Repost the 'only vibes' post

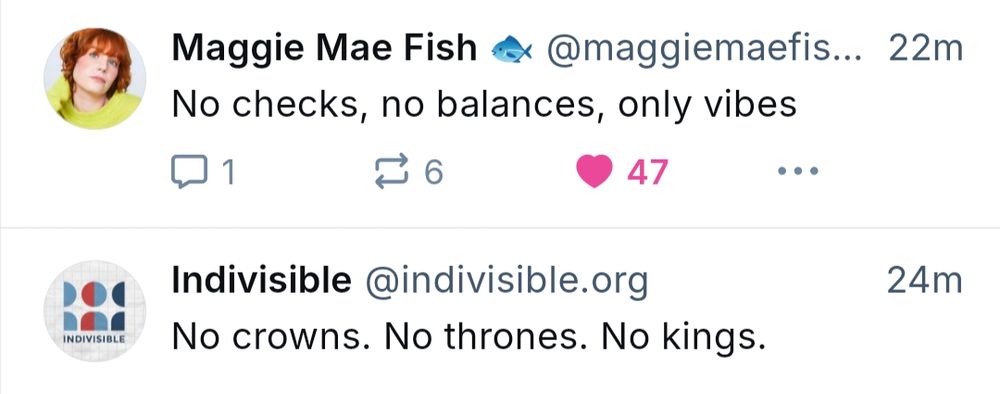pos(391,172)
